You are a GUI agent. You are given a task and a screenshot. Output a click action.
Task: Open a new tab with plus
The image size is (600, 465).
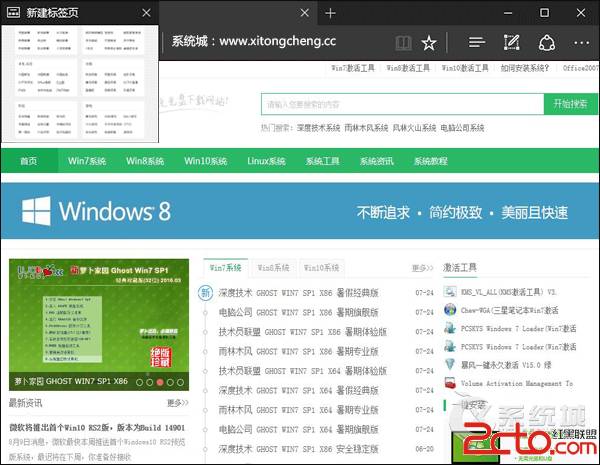[x=330, y=13]
